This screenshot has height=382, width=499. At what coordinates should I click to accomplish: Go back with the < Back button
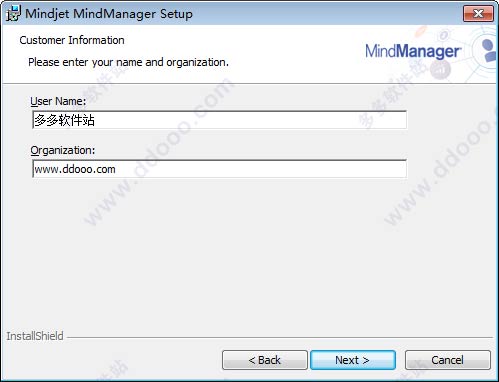265,360
